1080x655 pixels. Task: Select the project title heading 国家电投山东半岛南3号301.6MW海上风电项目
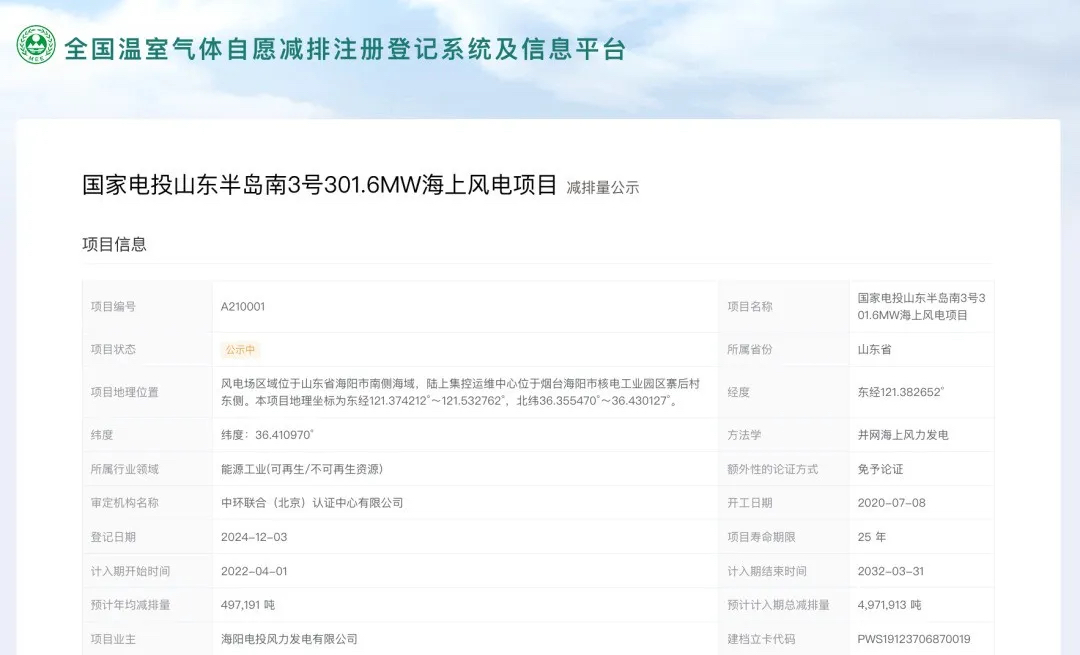(320, 185)
